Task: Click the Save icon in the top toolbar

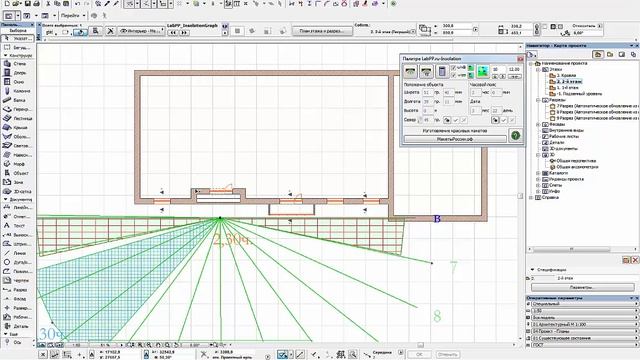Action: [x=28, y=4]
